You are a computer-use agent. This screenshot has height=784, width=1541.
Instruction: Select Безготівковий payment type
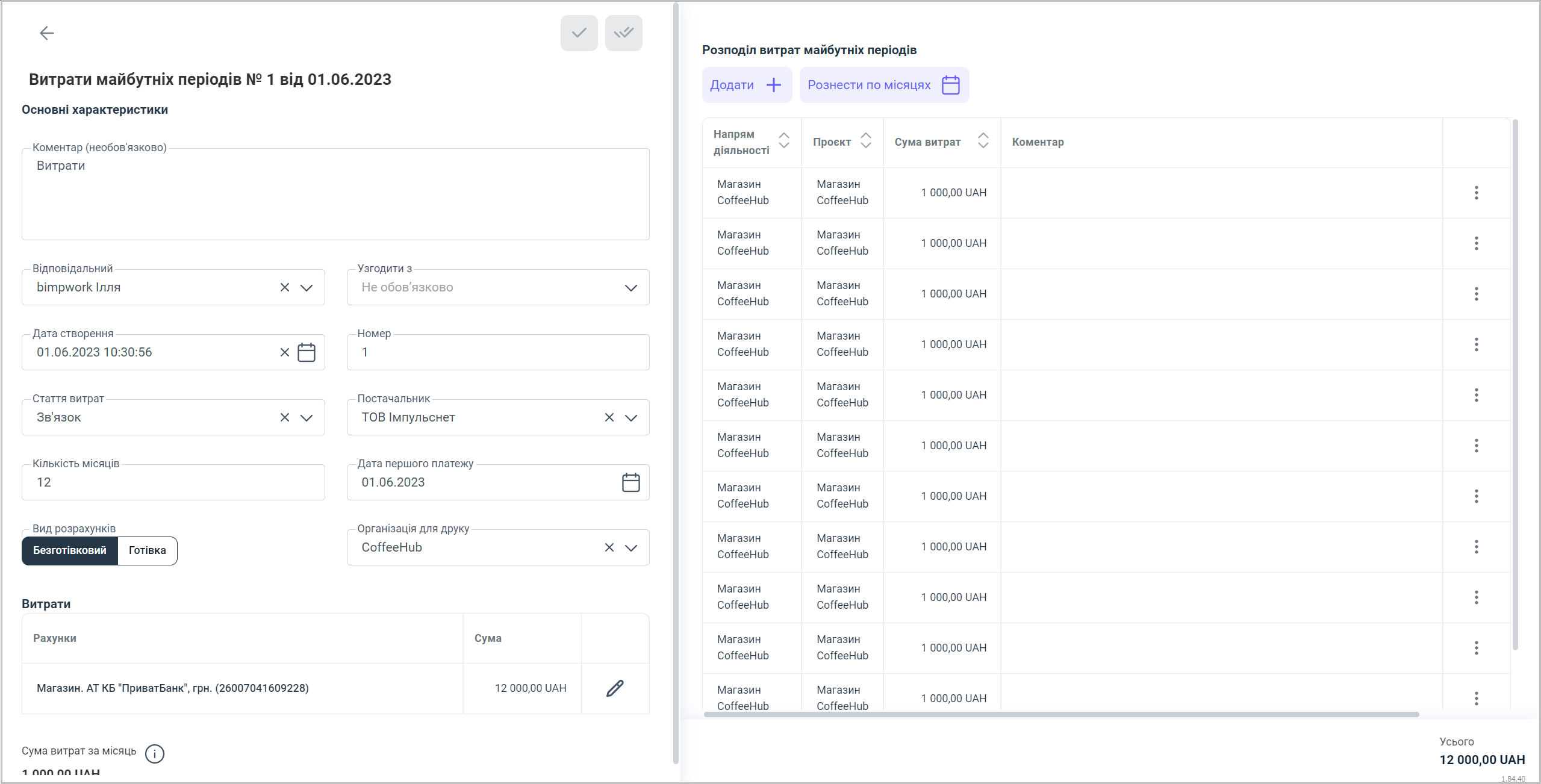[70, 550]
